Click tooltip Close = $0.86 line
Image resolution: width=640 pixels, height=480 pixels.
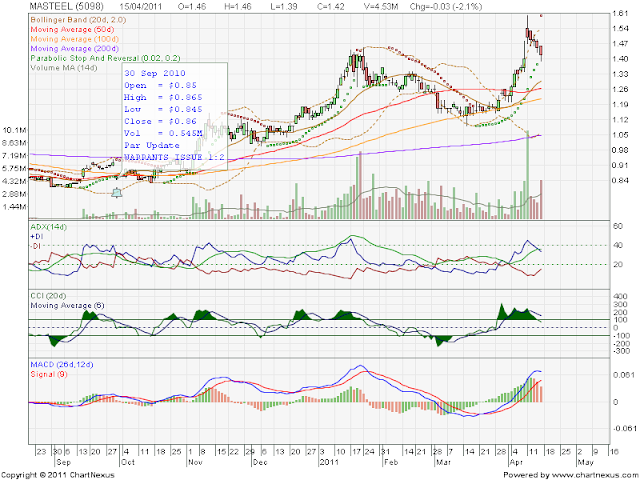tap(160, 121)
